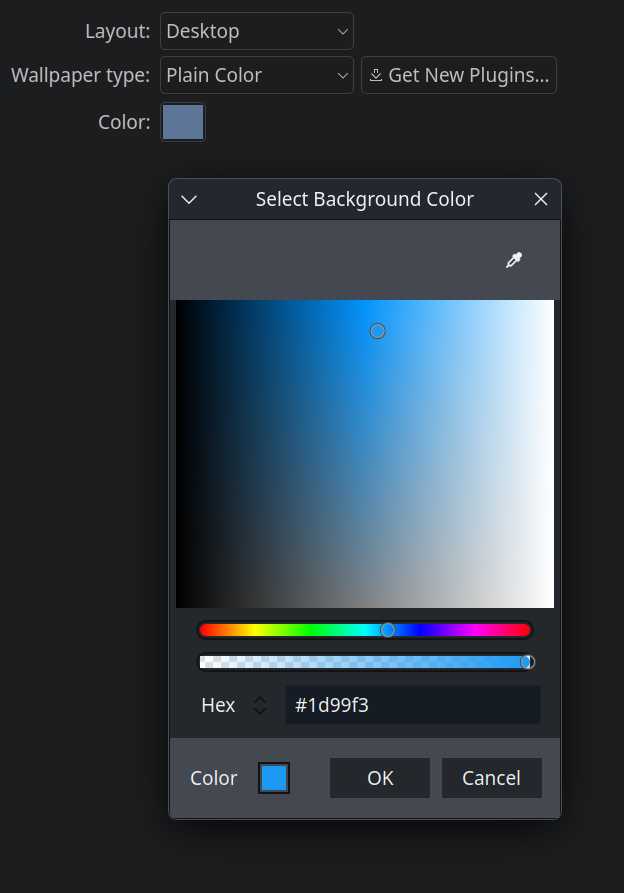Open the wallpaper Color swatch button

[x=183, y=122]
